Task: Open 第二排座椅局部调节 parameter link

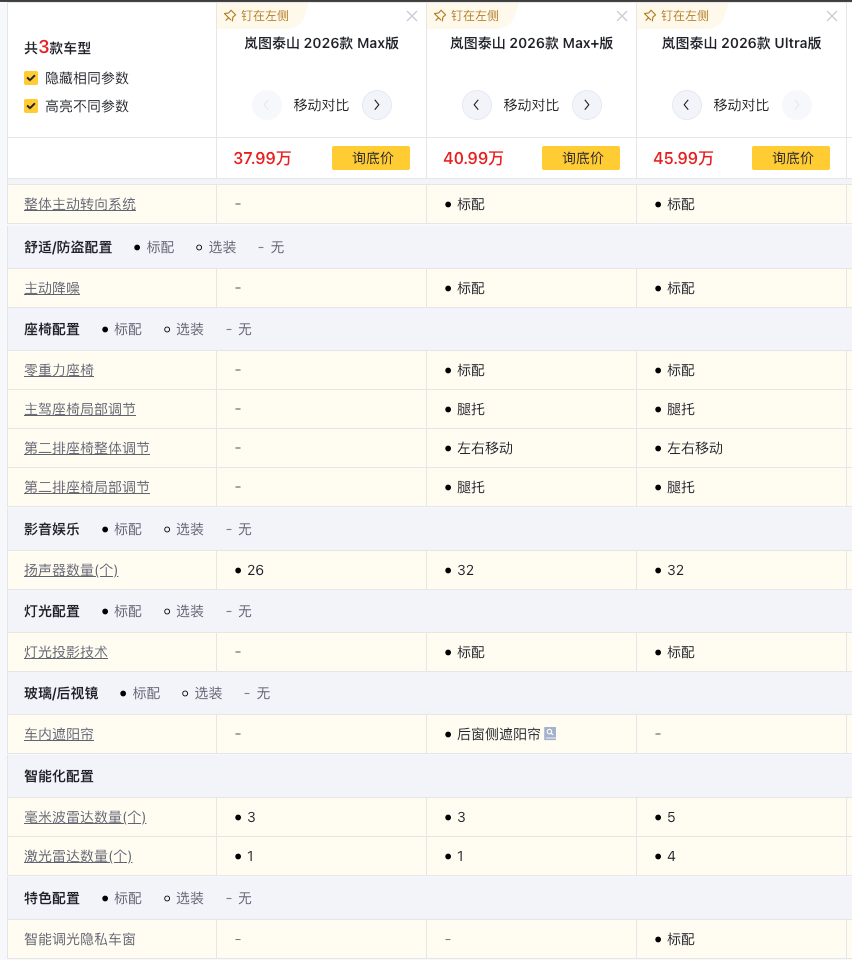Action: coord(87,487)
